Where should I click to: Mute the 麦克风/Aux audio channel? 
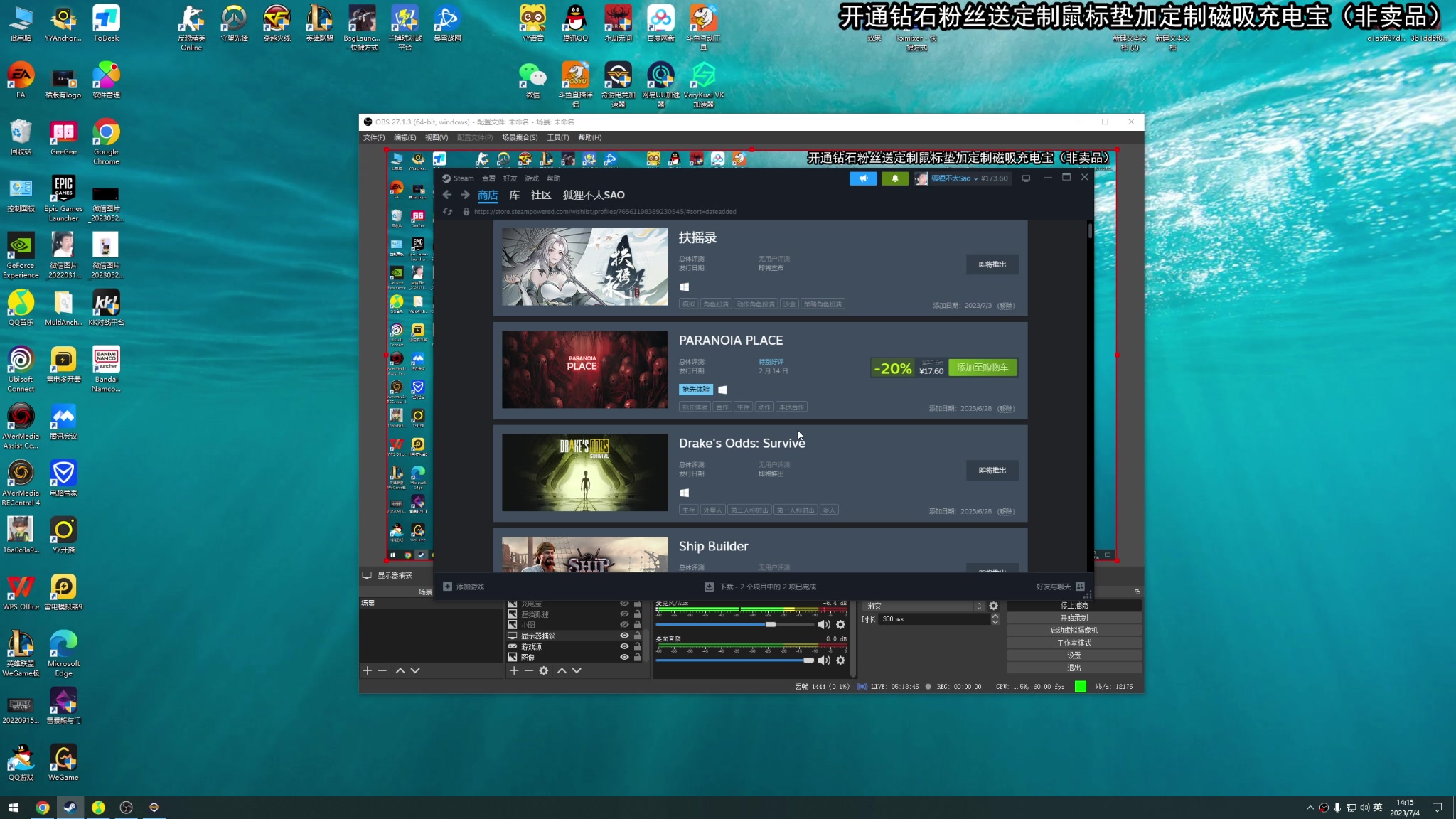823,625
